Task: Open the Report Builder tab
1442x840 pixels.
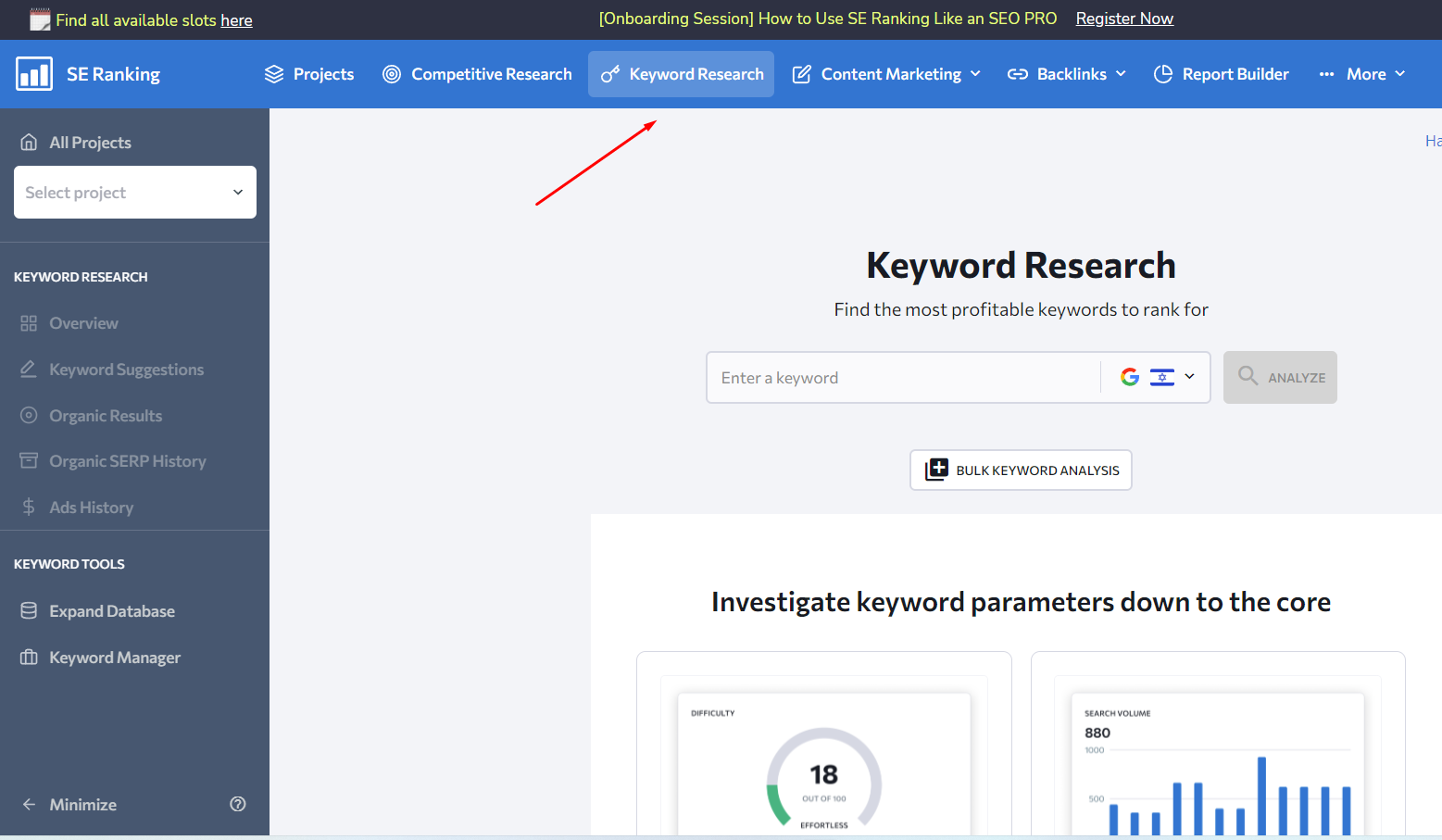Action: point(1222,74)
